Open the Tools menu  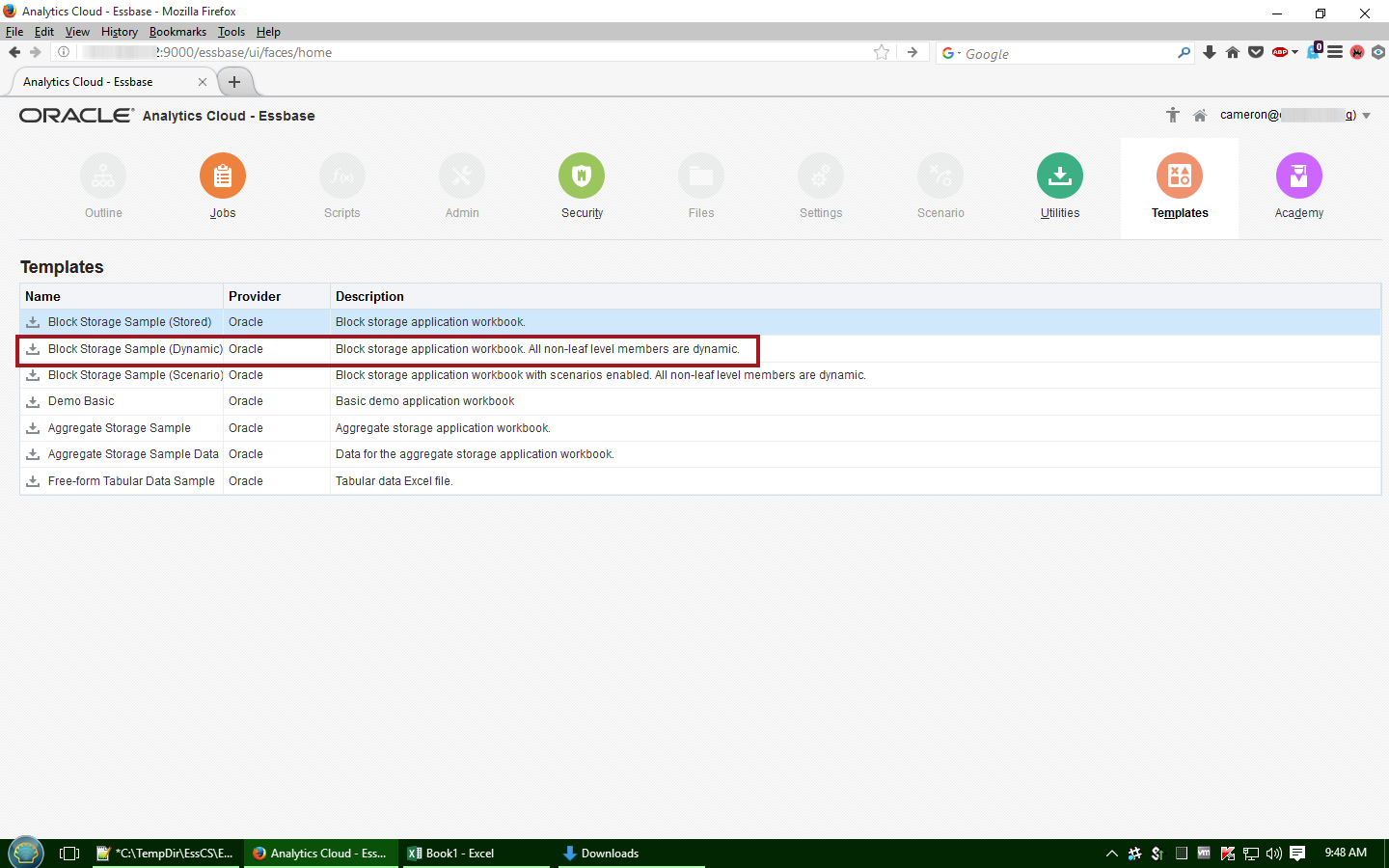pyautogui.click(x=231, y=32)
